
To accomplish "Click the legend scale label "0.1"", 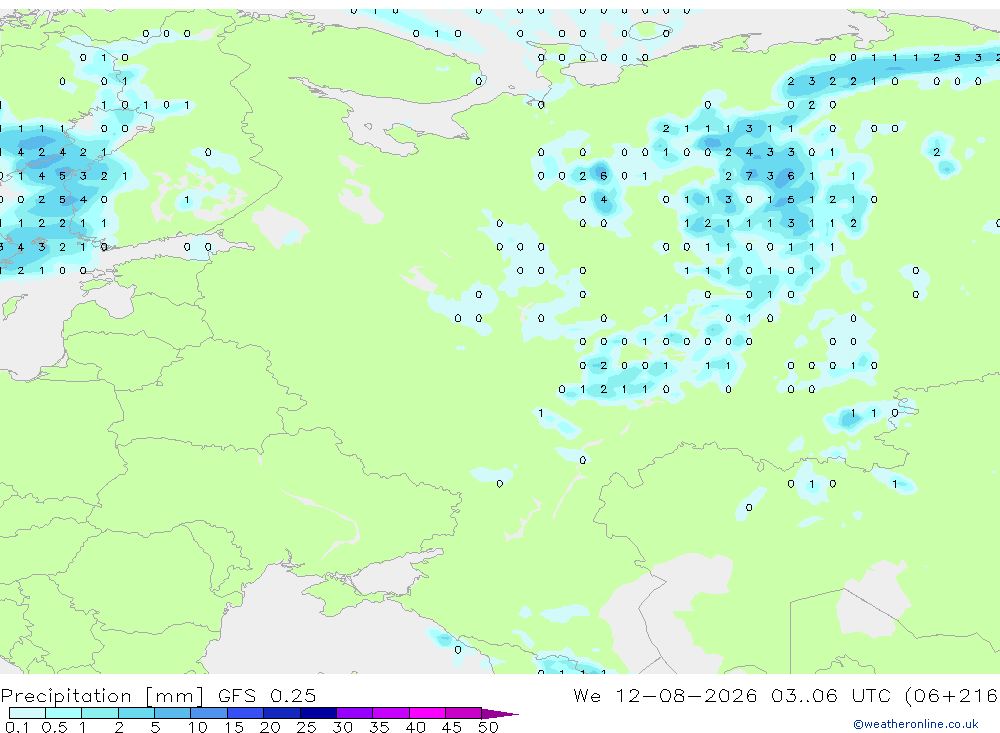I will coord(17,727).
